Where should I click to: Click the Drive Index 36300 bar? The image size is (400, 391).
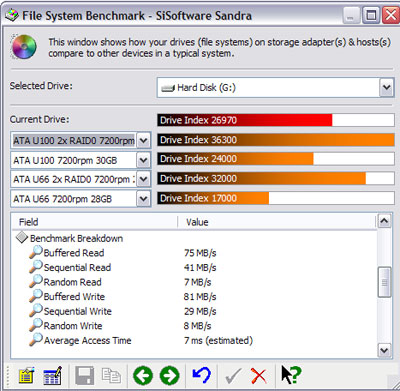(x=276, y=140)
